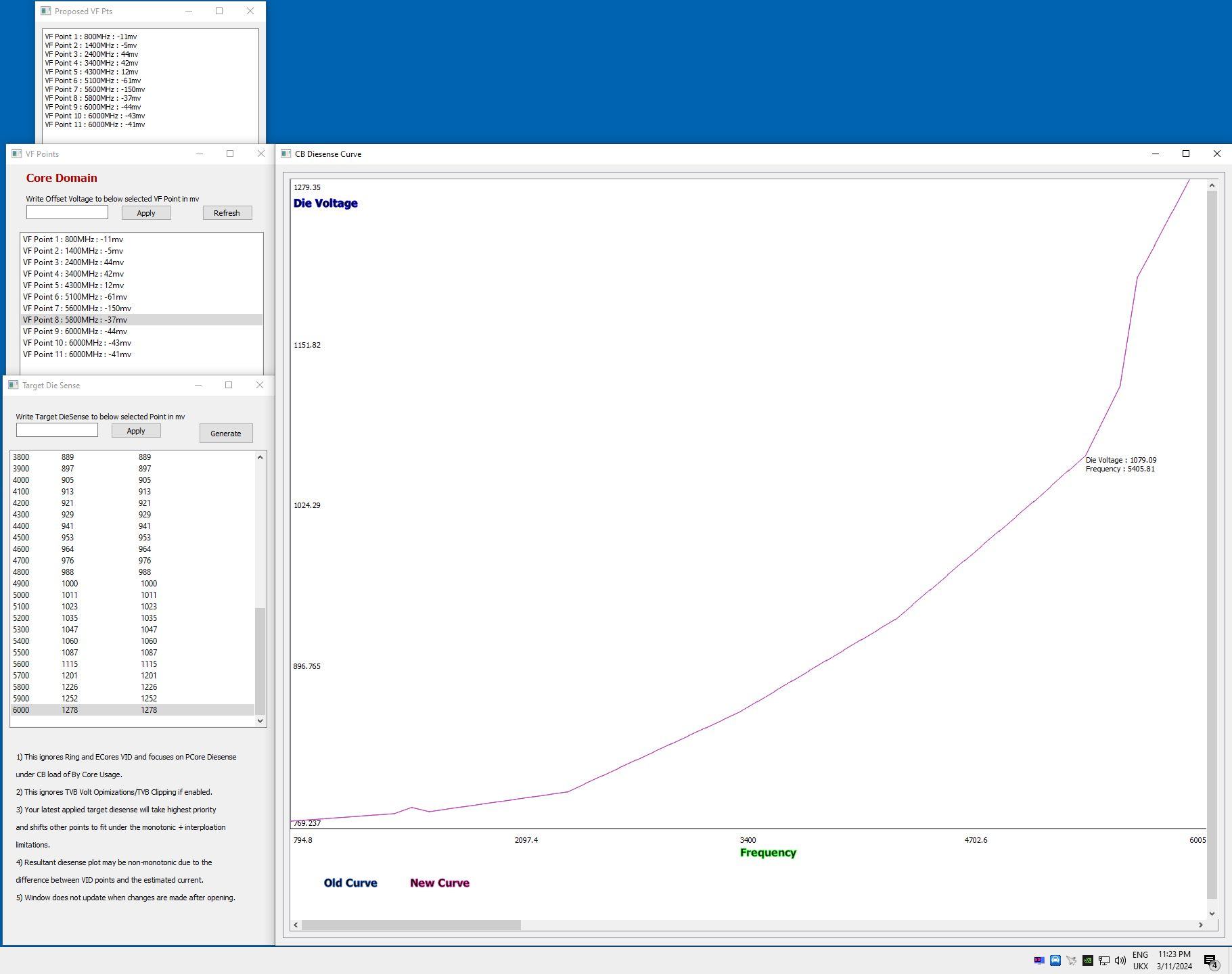This screenshot has width=1232, height=974.
Task: Click the New Curve legend label
Action: pos(440,883)
